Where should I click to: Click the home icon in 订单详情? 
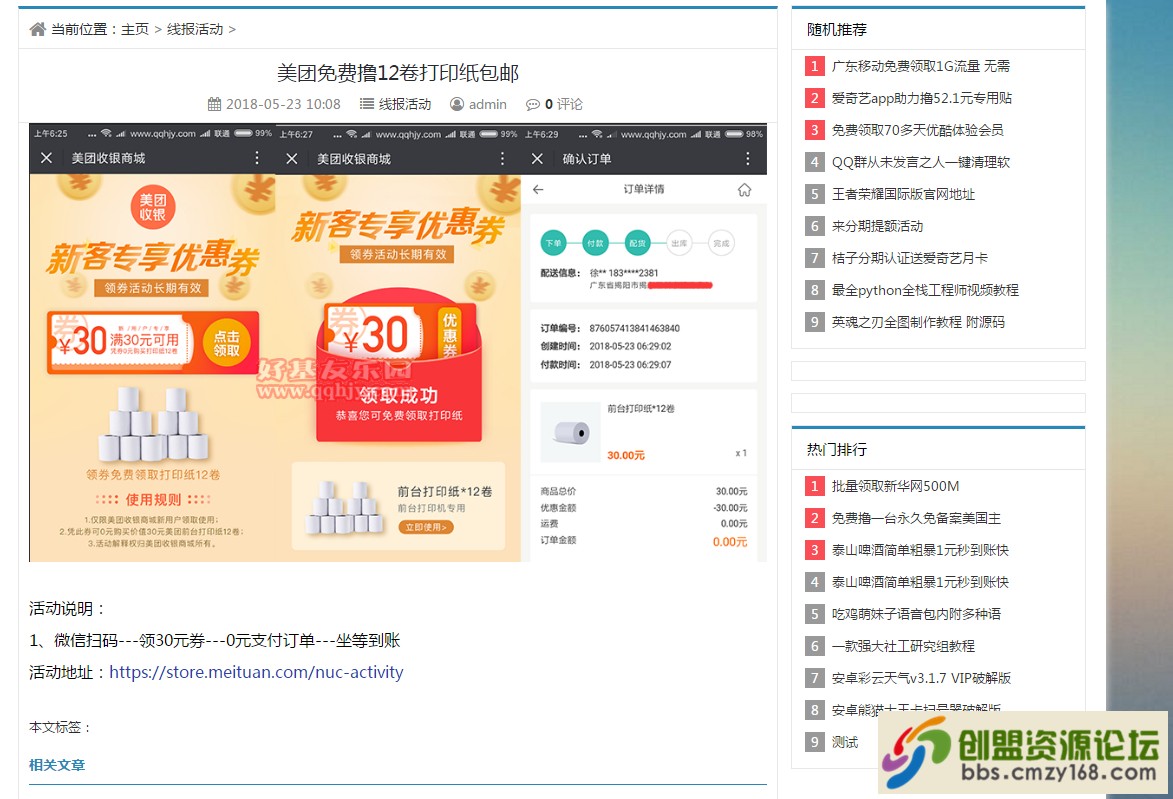click(744, 189)
